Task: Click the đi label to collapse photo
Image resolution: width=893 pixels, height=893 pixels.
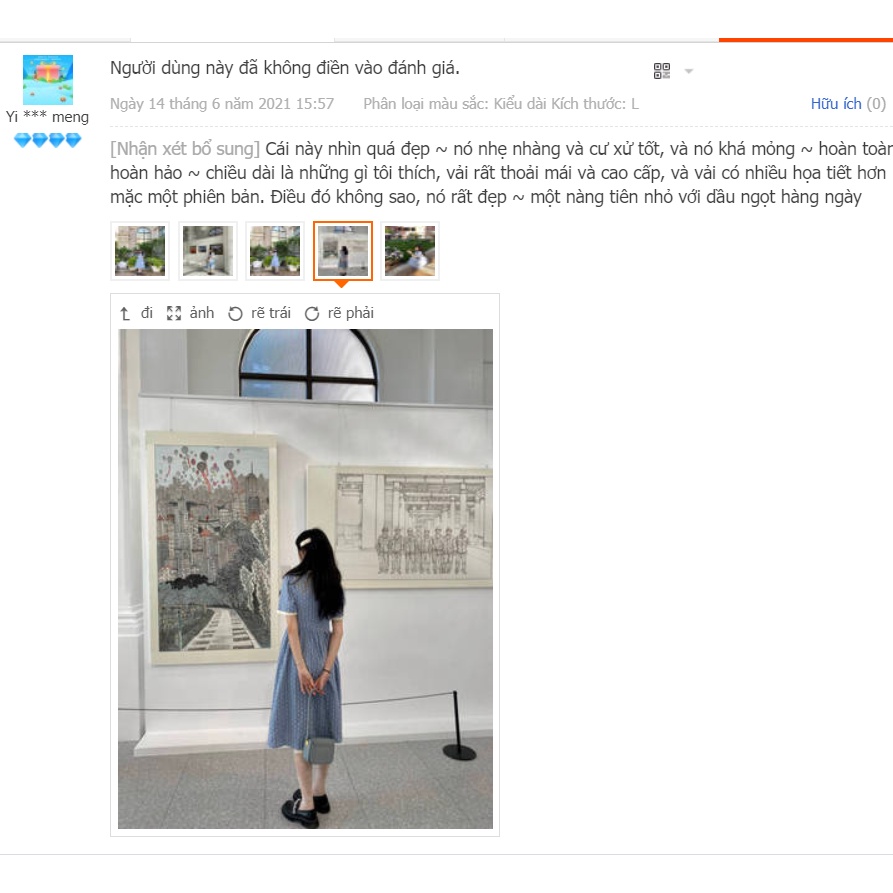Action: (x=147, y=313)
